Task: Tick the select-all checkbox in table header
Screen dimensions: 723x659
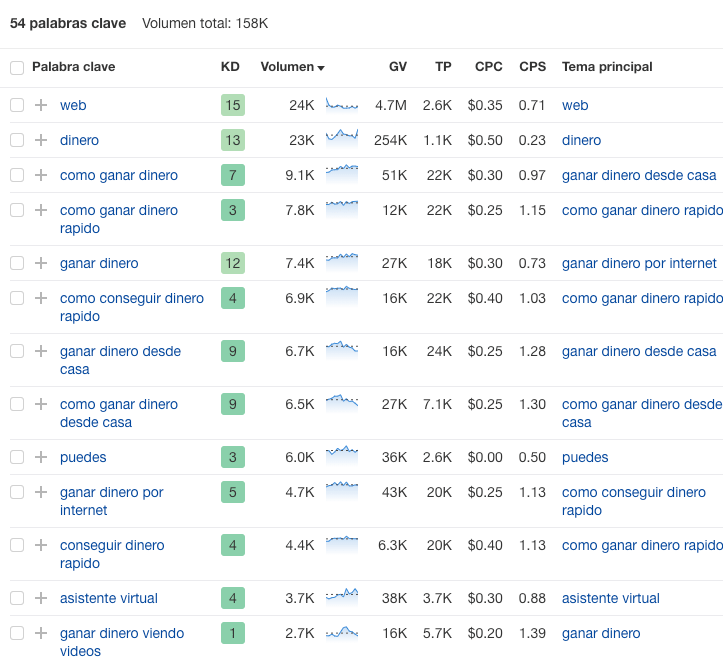Action: (17, 67)
